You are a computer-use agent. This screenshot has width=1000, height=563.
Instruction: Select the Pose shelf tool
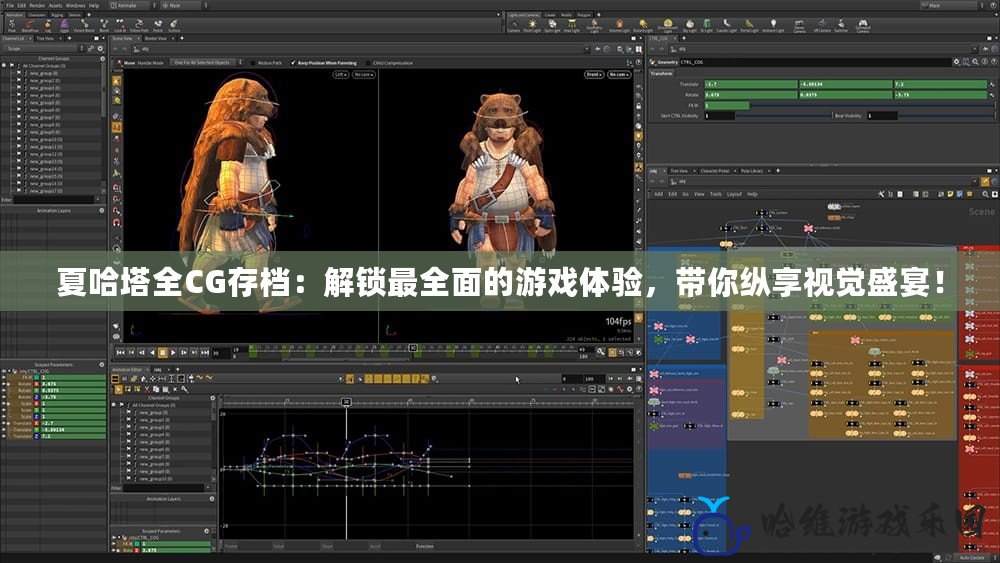[11, 26]
